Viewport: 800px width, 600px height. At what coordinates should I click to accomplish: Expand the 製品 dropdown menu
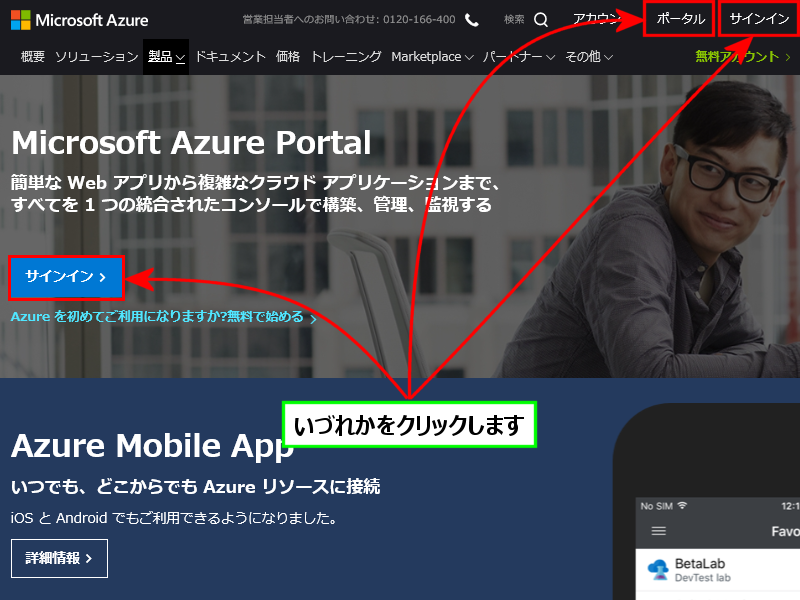point(166,57)
